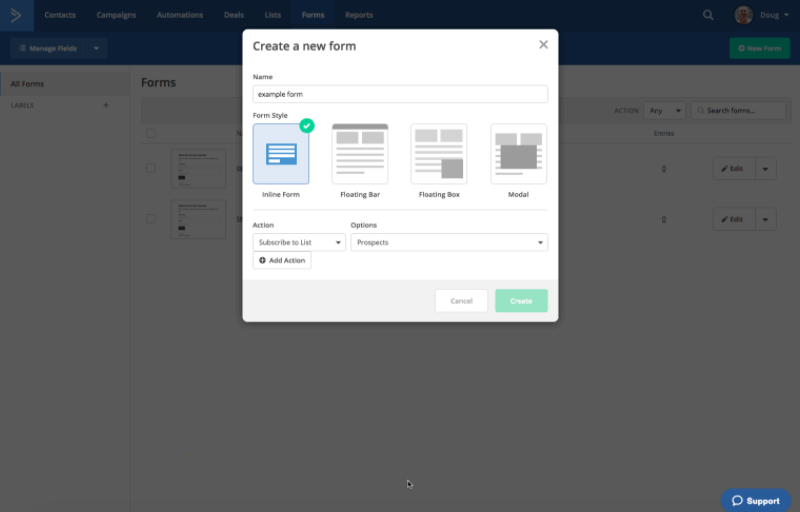Image resolution: width=800 pixels, height=512 pixels.
Task: Toggle the select-all forms checkbox in header
Action: (x=151, y=134)
